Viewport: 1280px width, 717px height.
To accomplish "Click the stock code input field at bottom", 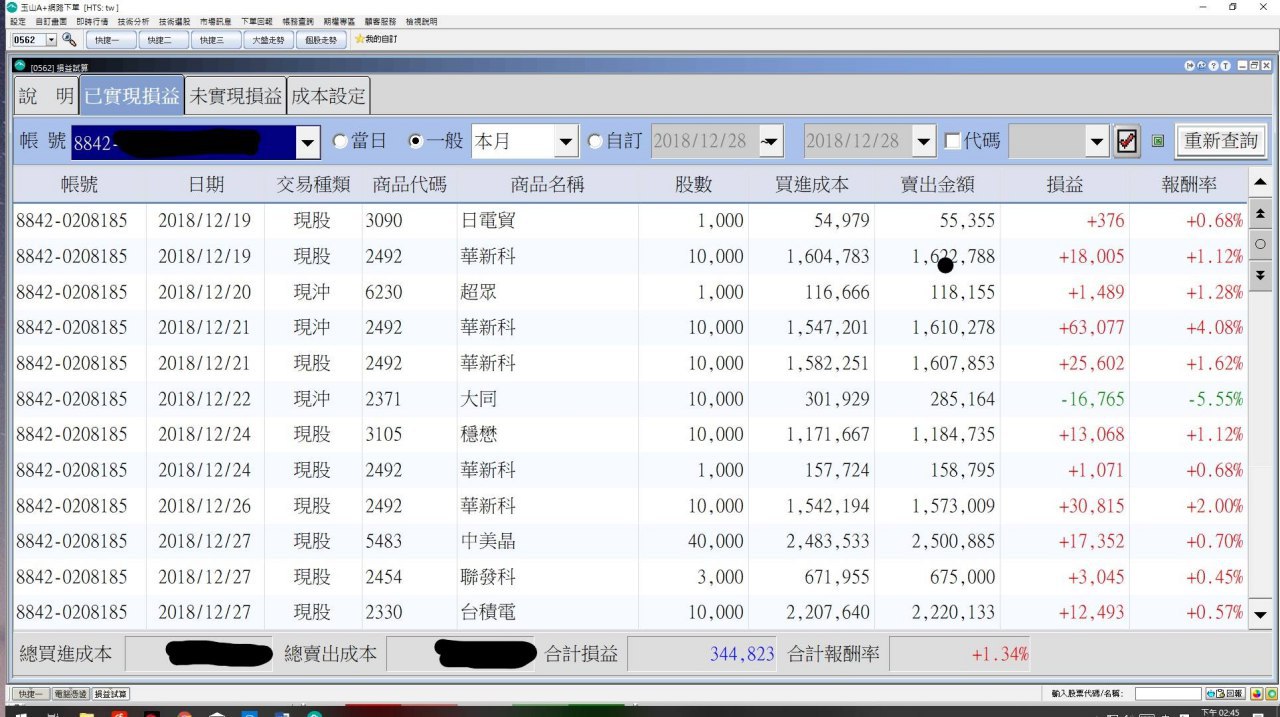I will pyautogui.click(x=1167, y=693).
